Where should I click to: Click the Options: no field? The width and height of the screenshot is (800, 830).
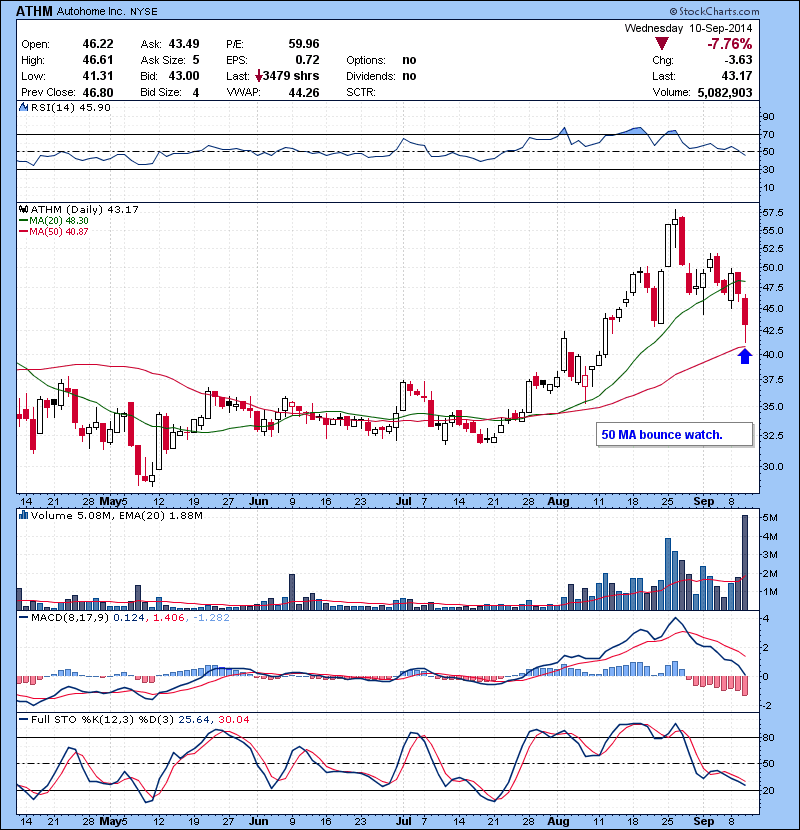pyautogui.click(x=381, y=60)
